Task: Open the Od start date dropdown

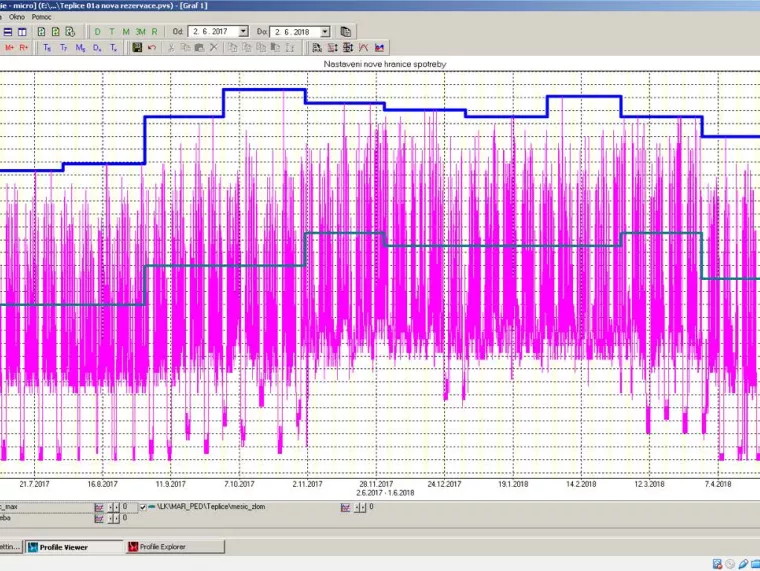Action: click(x=243, y=32)
